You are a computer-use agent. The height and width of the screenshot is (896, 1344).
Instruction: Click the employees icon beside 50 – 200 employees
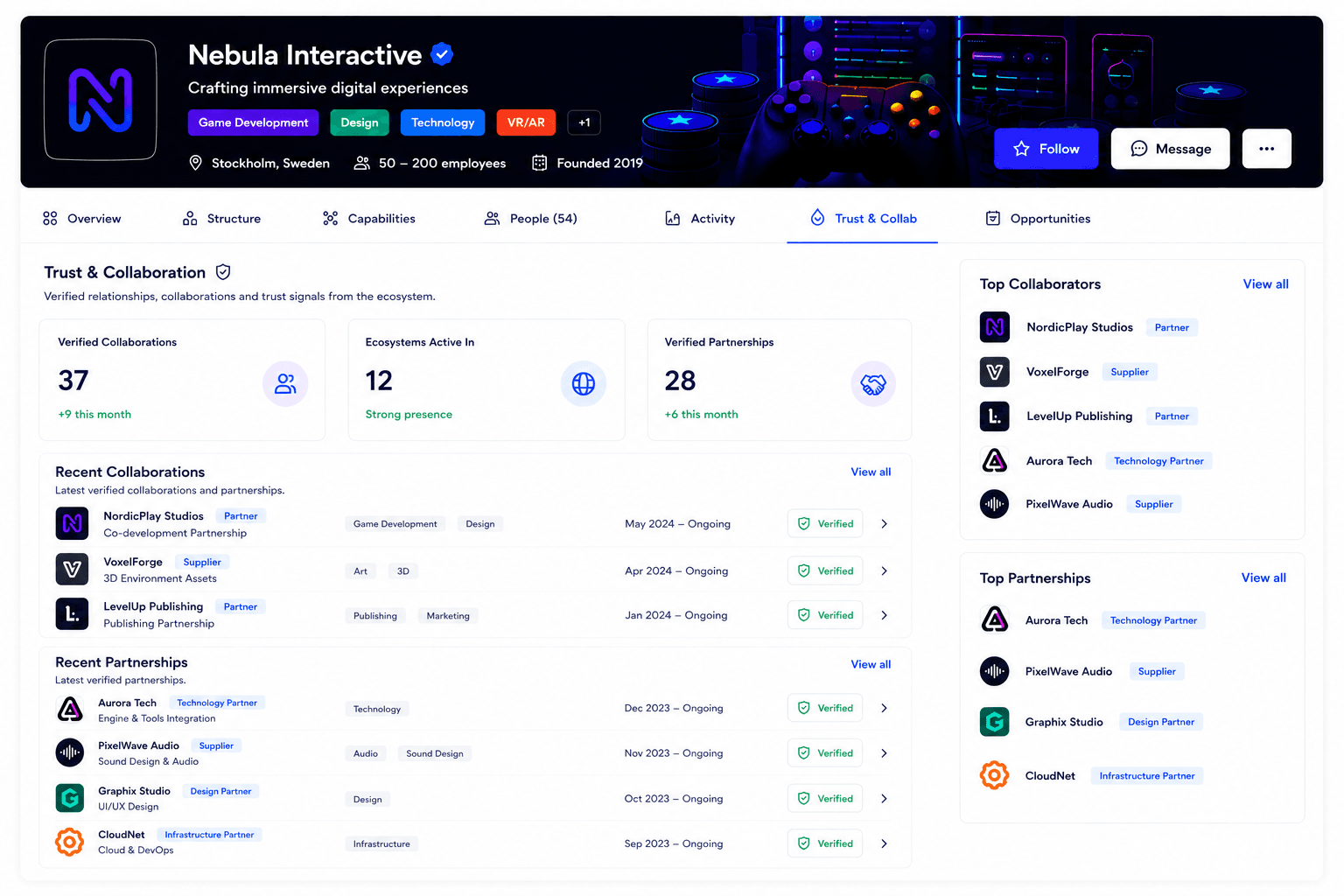point(361,163)
